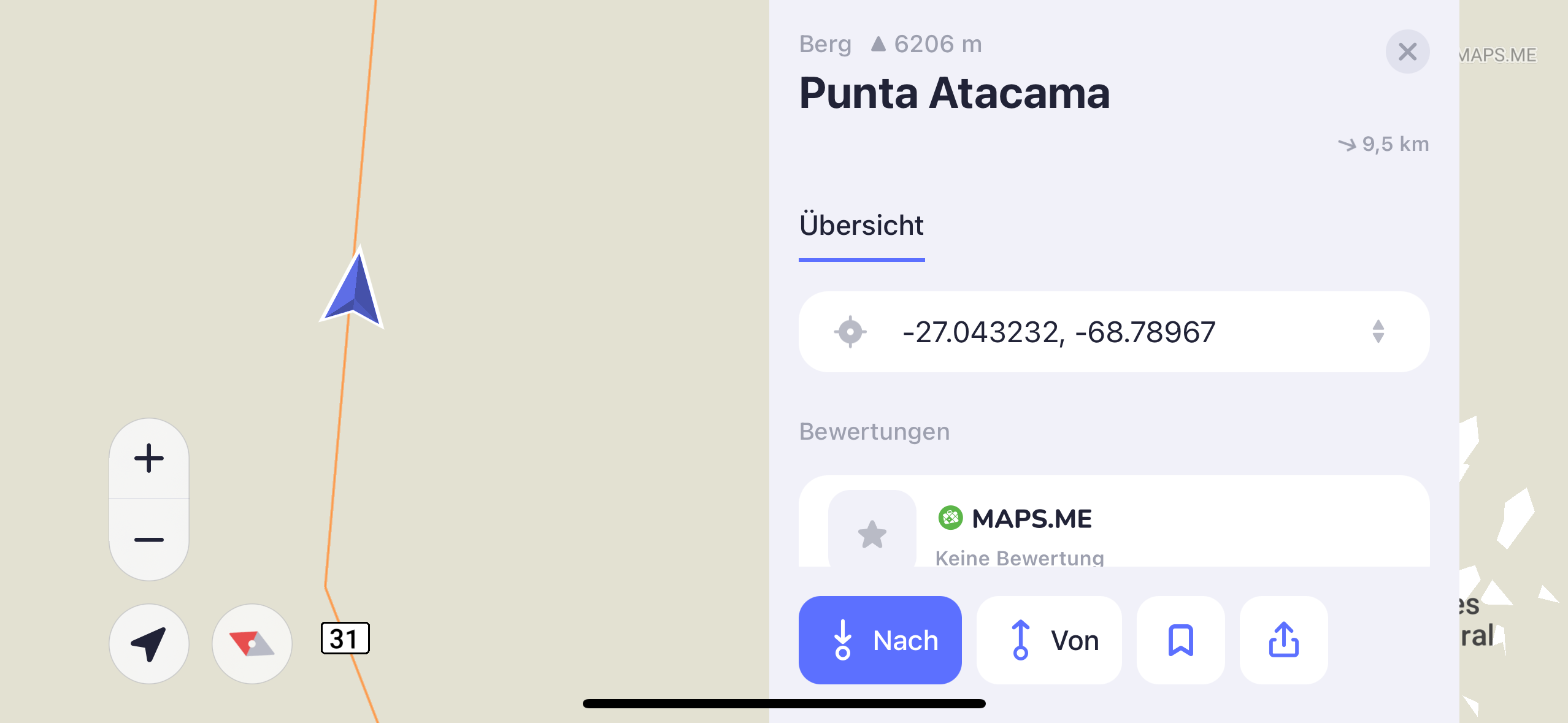Switch coordinate format with up-down arrows
1568x723 pixels.
tap(1378, 332)
